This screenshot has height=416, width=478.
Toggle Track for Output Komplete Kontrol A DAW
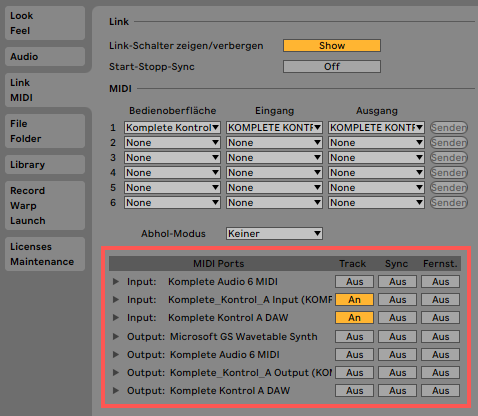pyautogui.click(x=354, y=391)
